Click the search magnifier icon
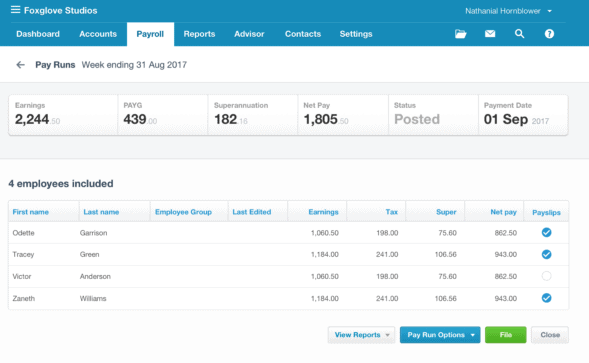This screenshot has height=363, width=589. tap(520, 34)
